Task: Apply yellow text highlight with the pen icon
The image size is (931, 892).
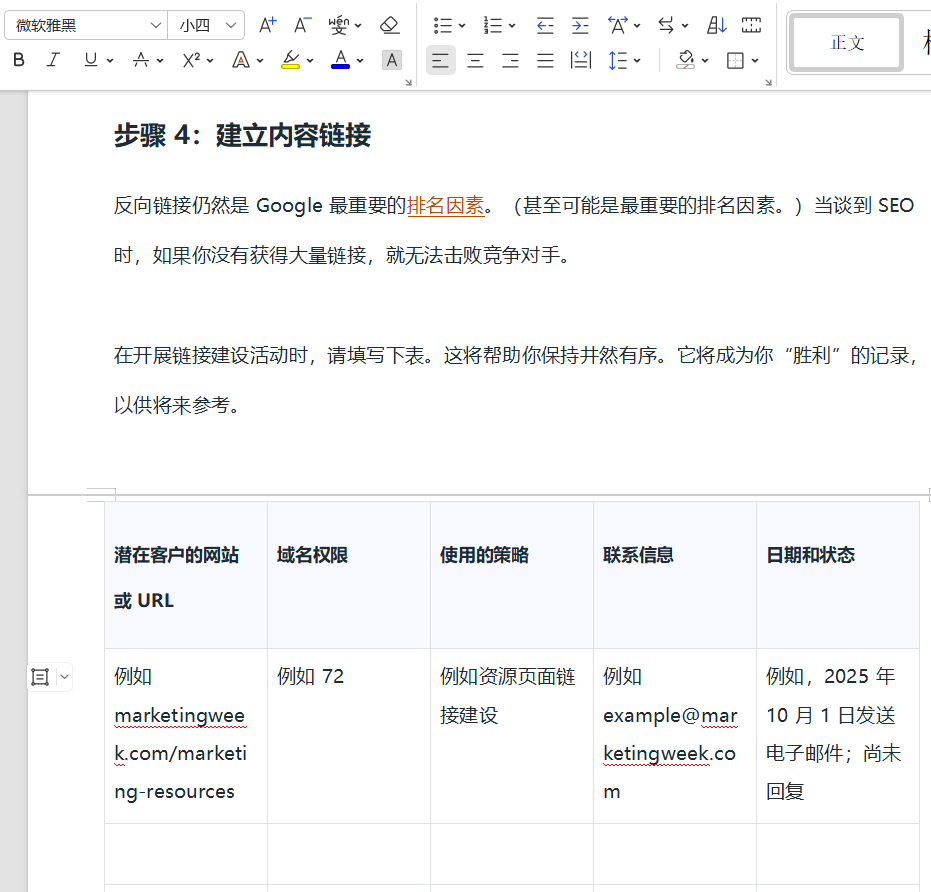Action: (x=290, y=60)
